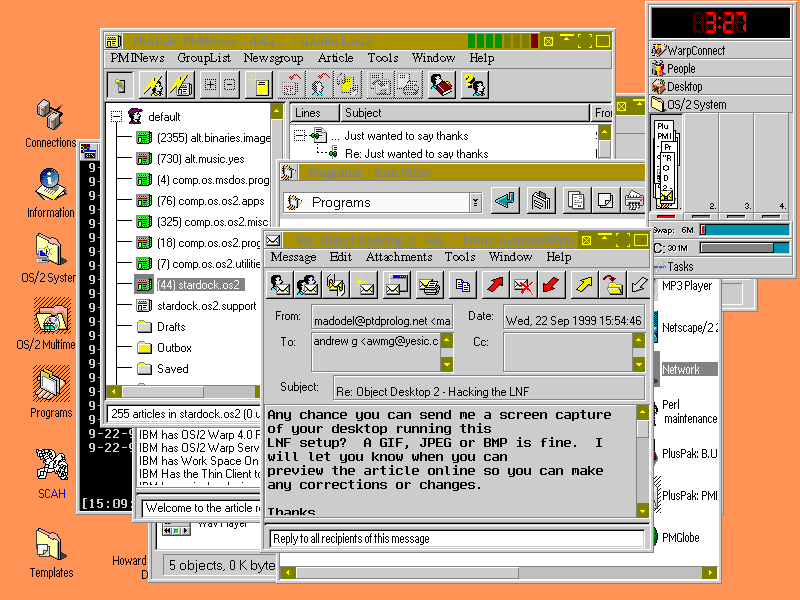The image size is (800, 600).
Task: Open the Attachments menu in message window
Action: click(x=399, y=257)
